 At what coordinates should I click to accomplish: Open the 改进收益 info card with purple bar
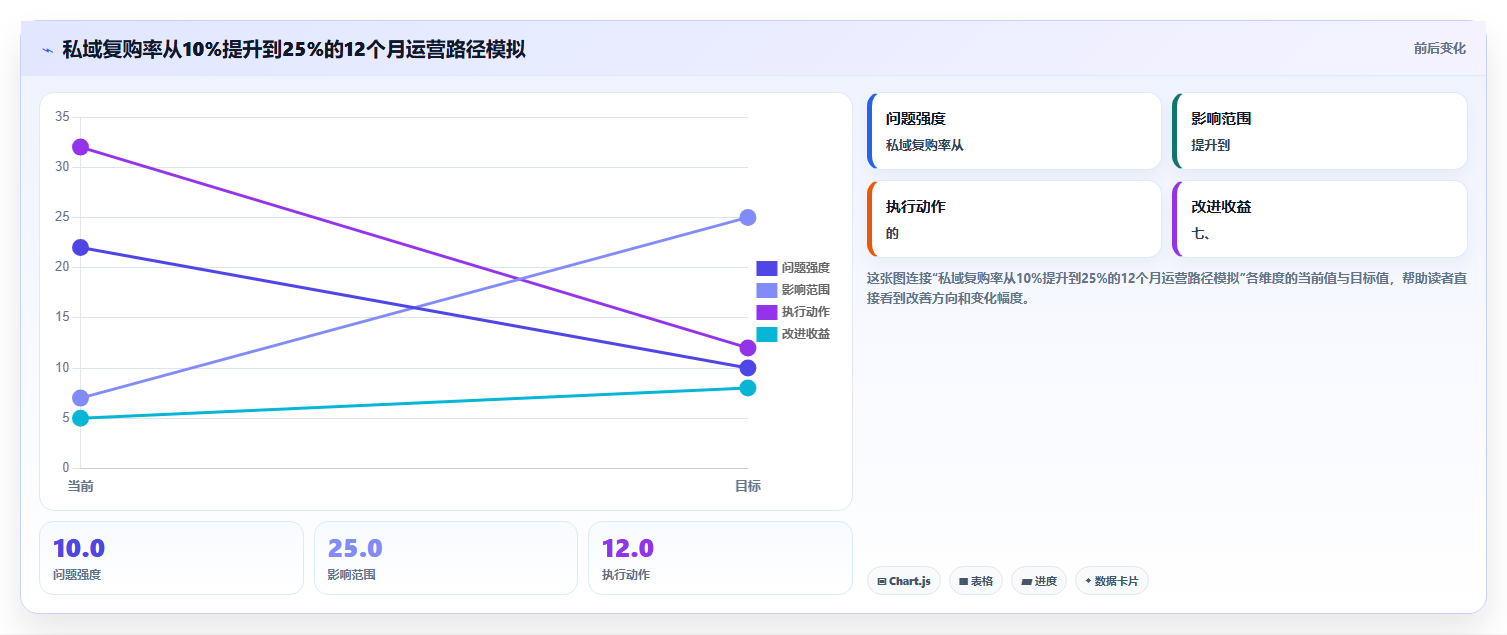pyautogui.click(x=1320, y=219)
